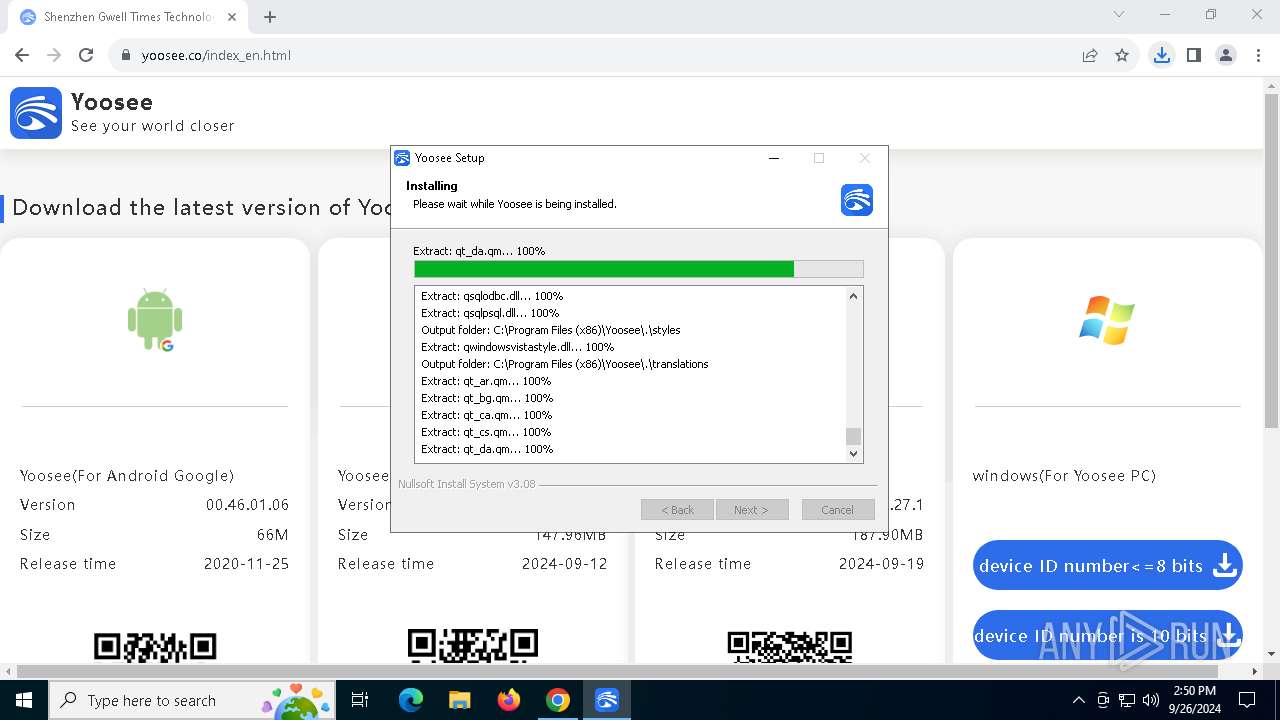The height and width of the screenshot is (720, 1280).
Task: Go back with the browser back arrow
Action: 22,55
